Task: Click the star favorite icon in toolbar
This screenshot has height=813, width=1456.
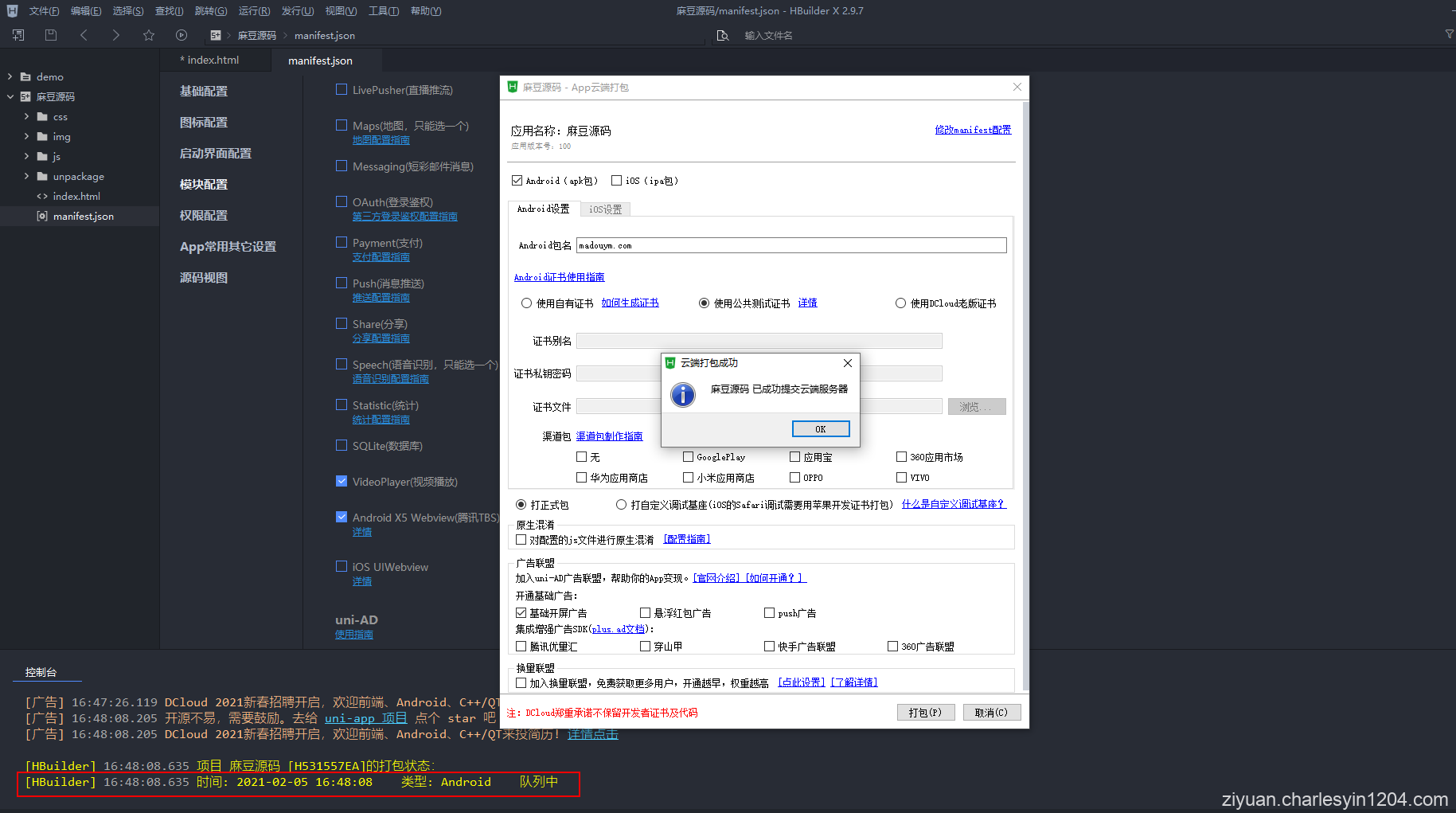Action: [x=149, y=35]
